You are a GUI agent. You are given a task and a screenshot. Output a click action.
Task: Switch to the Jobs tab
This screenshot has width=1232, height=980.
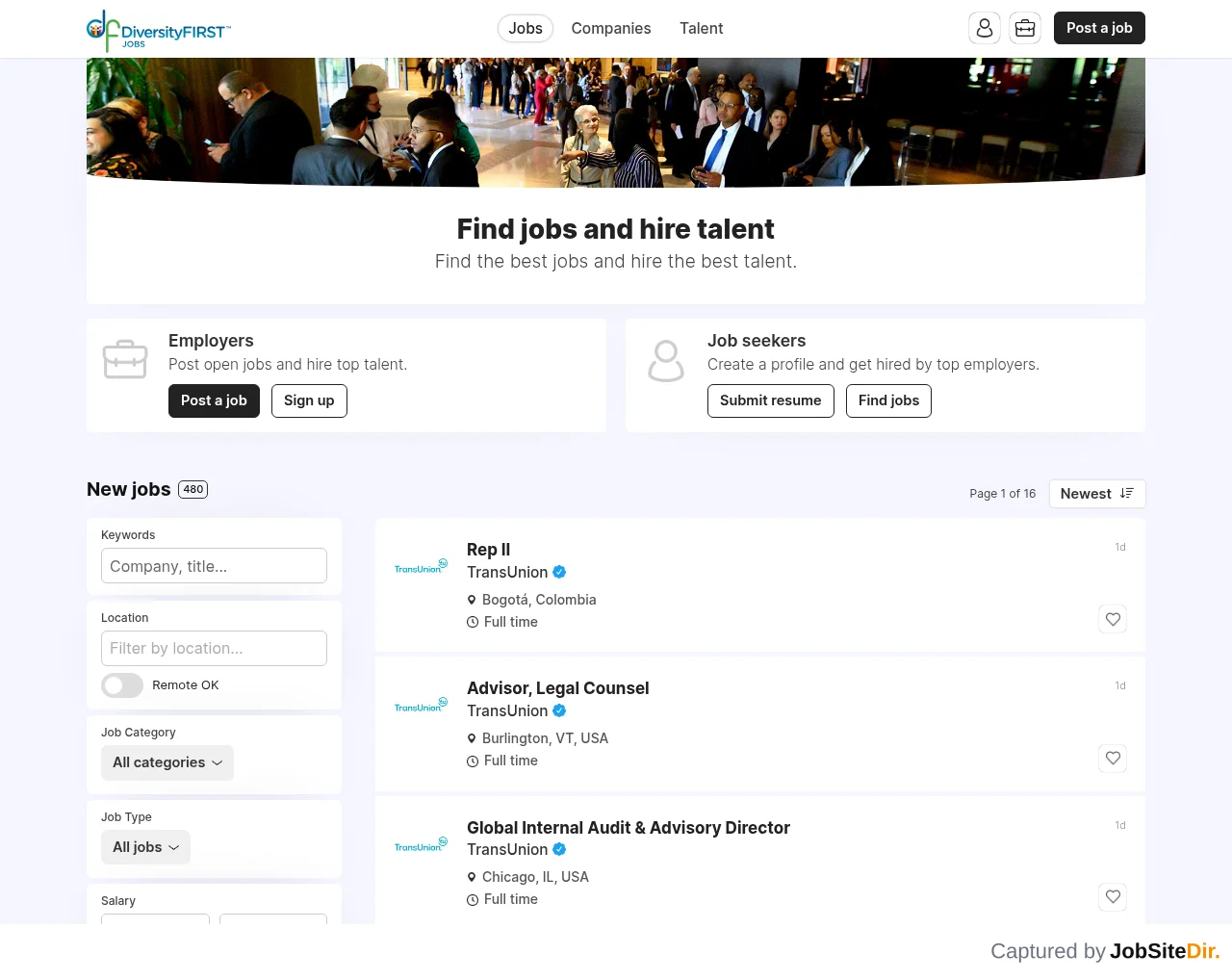[x=526, y=28]
